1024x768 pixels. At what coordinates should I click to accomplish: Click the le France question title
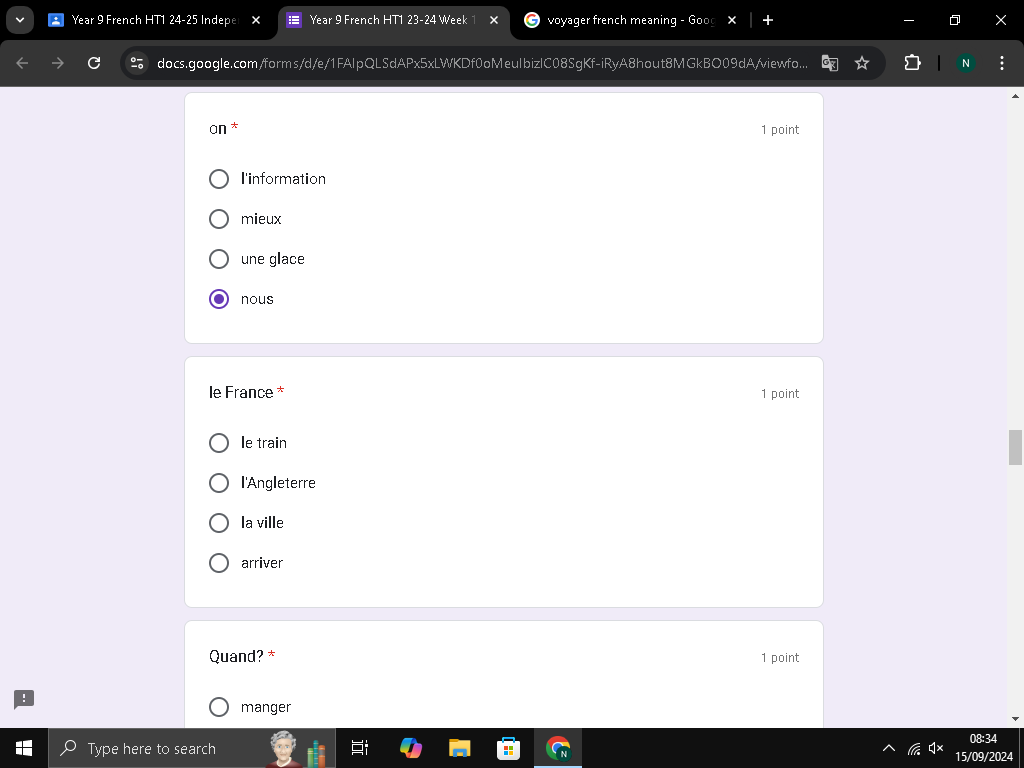pyautogui.click(x=241, y=392)
